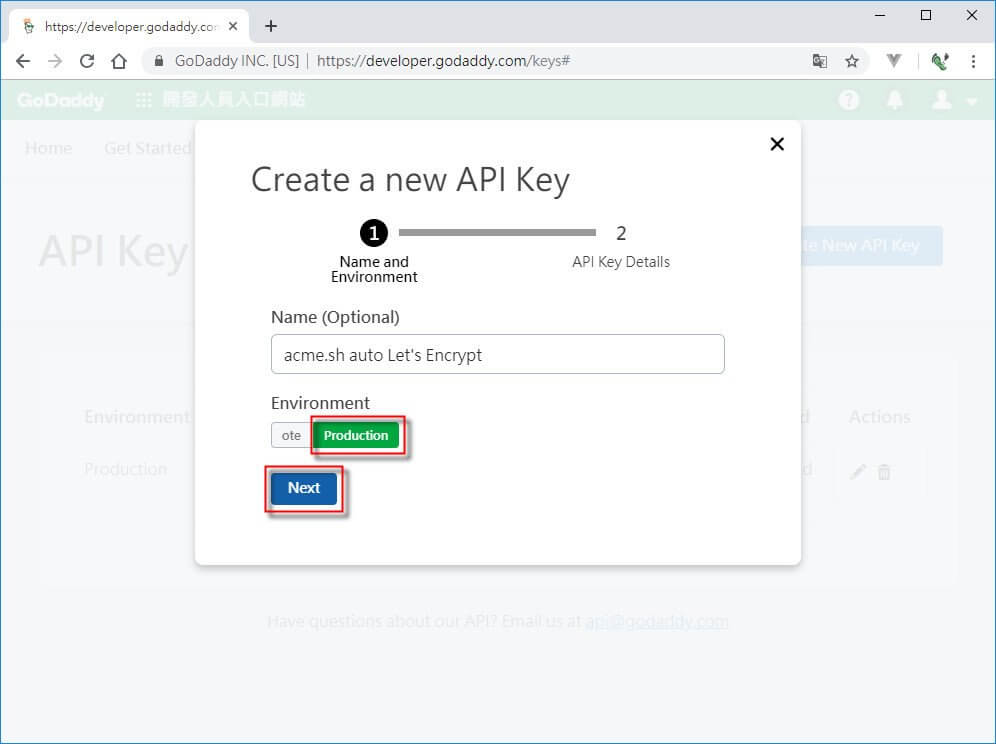This screenshot has height=744, width=996.
Task: Open the notifications bell icon
Action: click(894, 100)
